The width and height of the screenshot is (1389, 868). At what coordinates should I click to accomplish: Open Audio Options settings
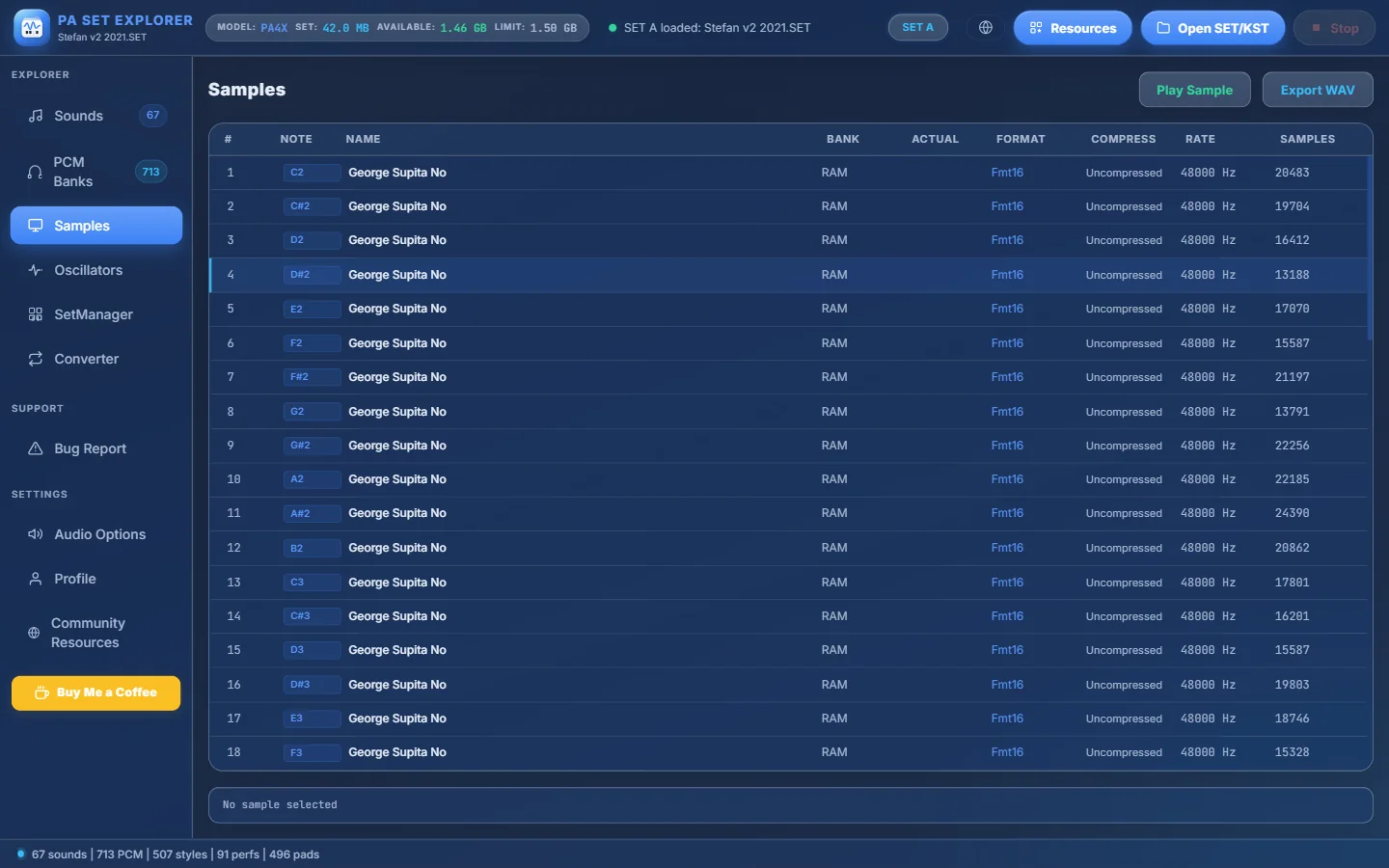(x=96, y=534)
